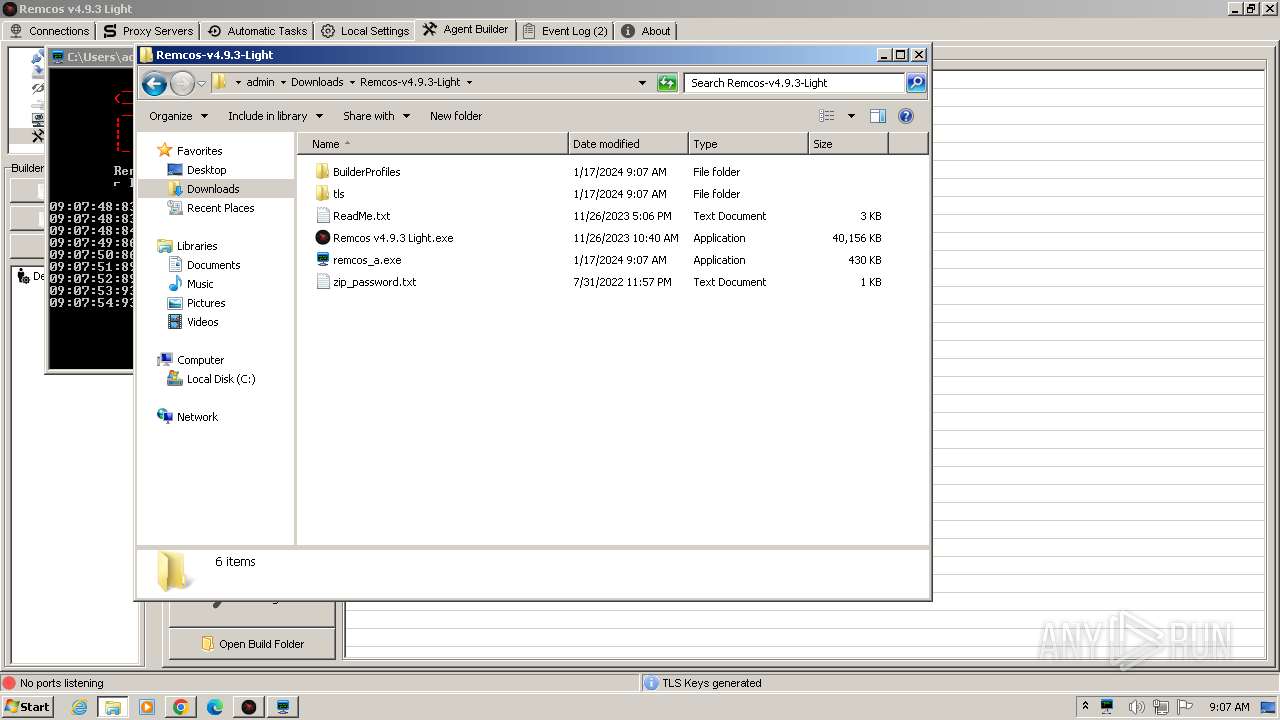Click the Remcos taskbar icon
1280x720 pixels.
[x=249, y=707]
